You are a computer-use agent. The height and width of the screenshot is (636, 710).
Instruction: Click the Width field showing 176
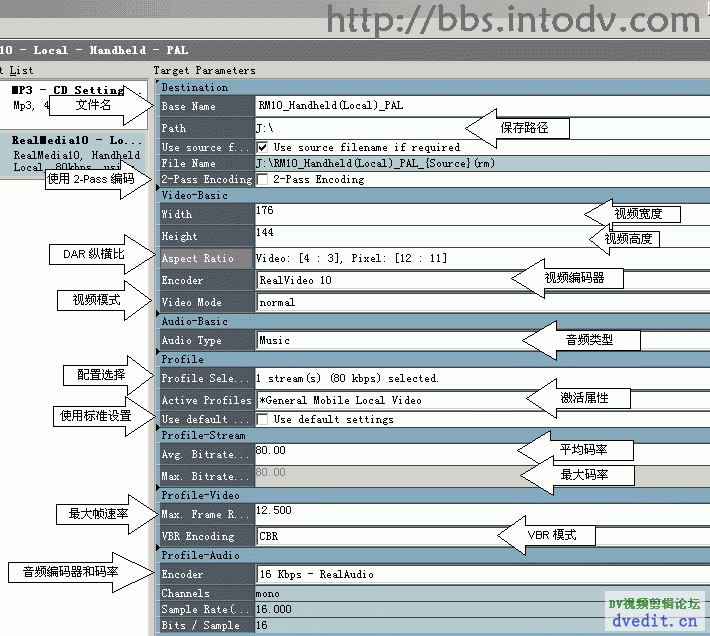point(482,214)
